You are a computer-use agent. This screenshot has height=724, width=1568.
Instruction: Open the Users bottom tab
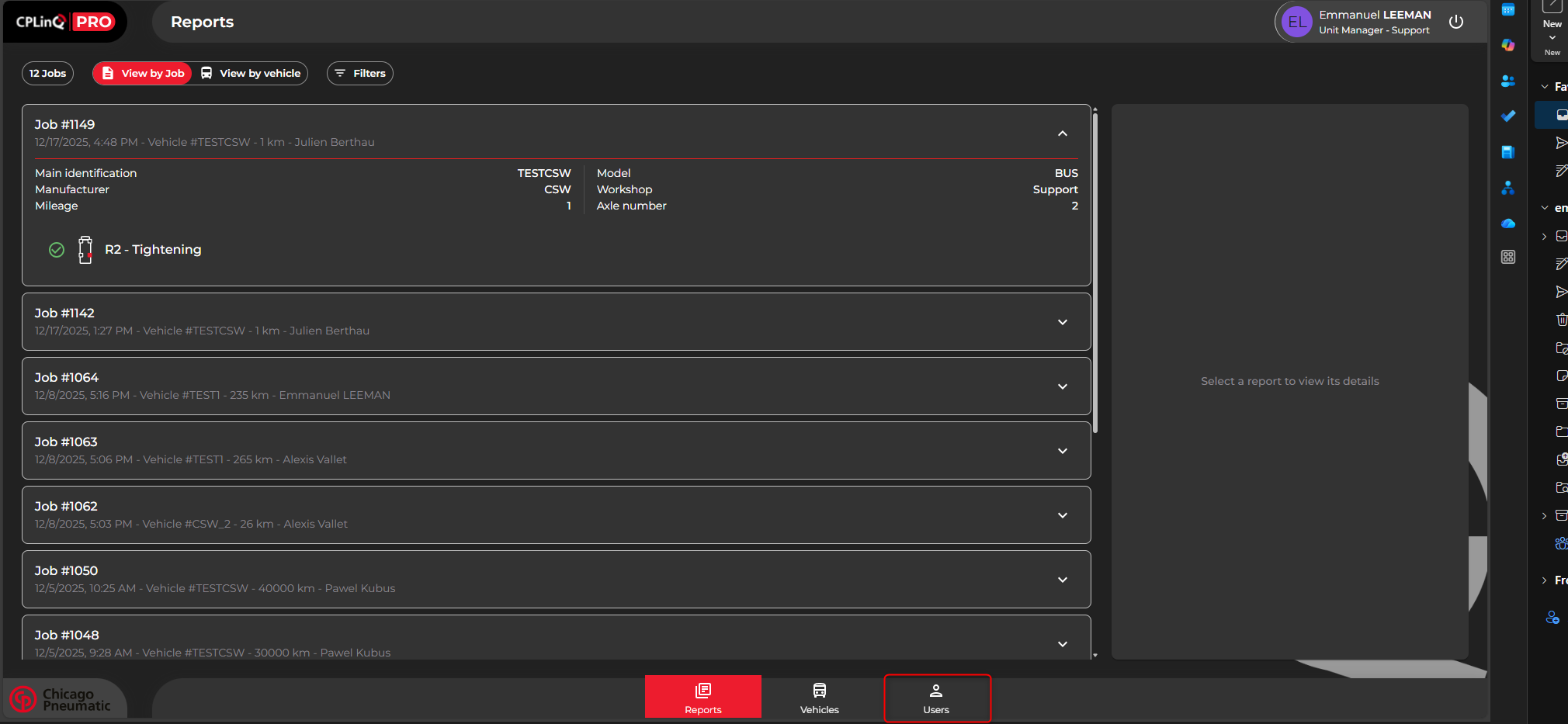937,698
